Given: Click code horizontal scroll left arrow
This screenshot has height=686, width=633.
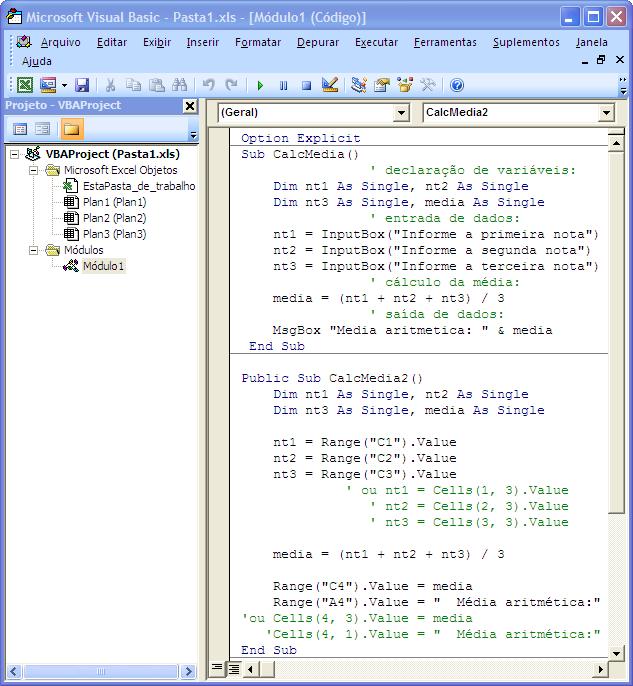Looking at the screenshot, I should (250, 669).
